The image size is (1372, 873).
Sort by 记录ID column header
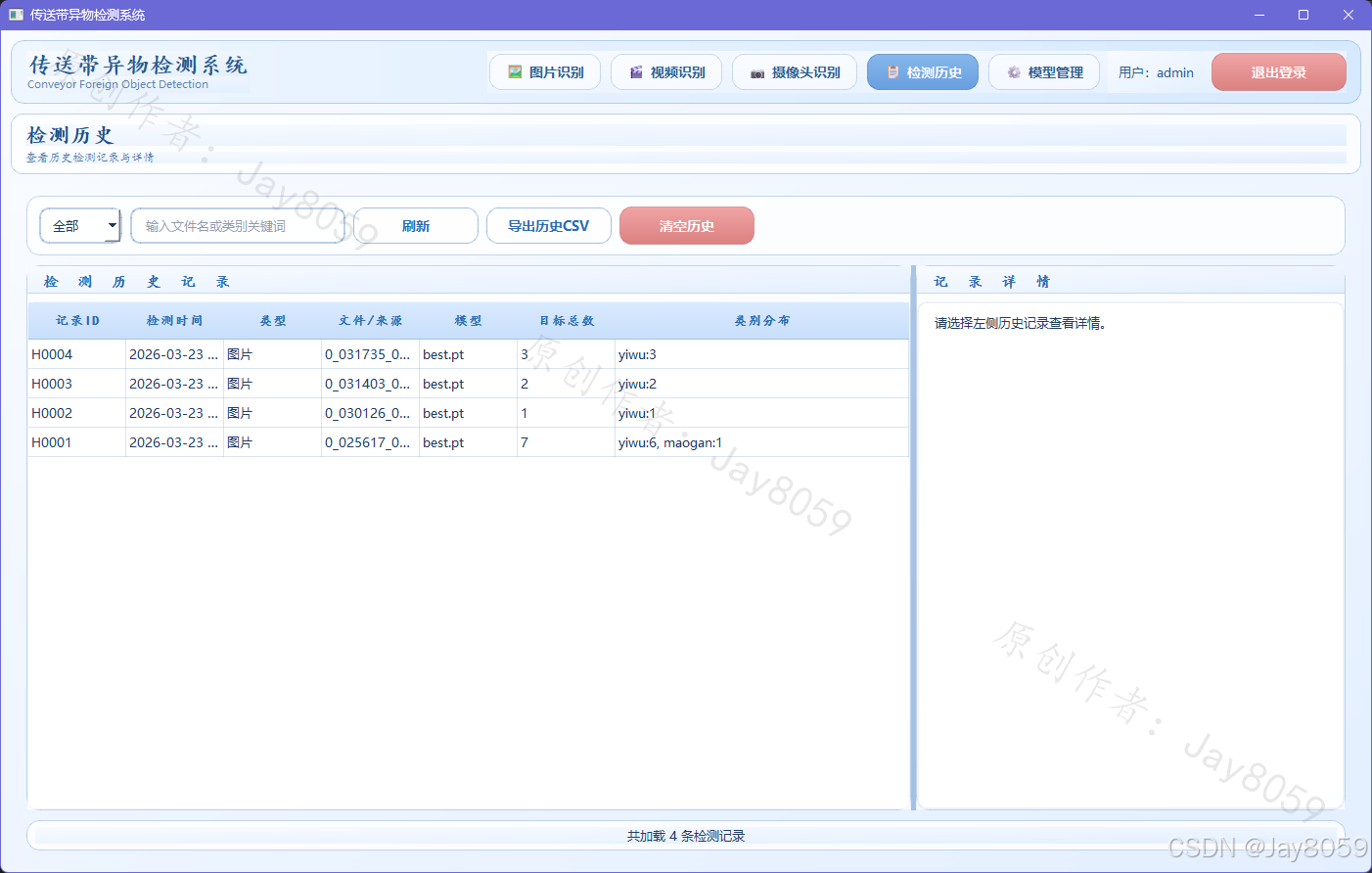pos(77,321)
